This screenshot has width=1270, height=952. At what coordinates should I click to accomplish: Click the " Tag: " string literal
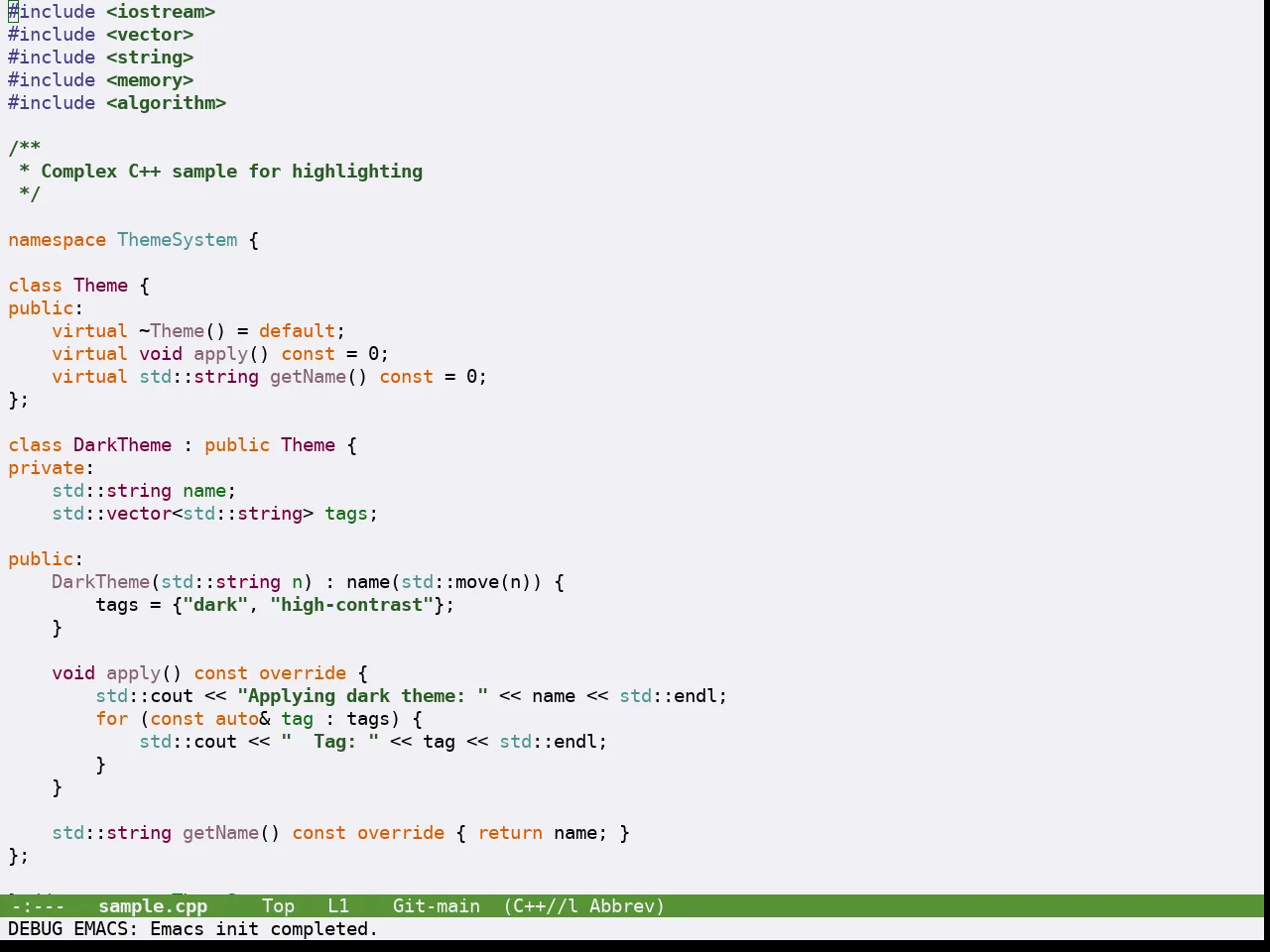click(329, 742)
